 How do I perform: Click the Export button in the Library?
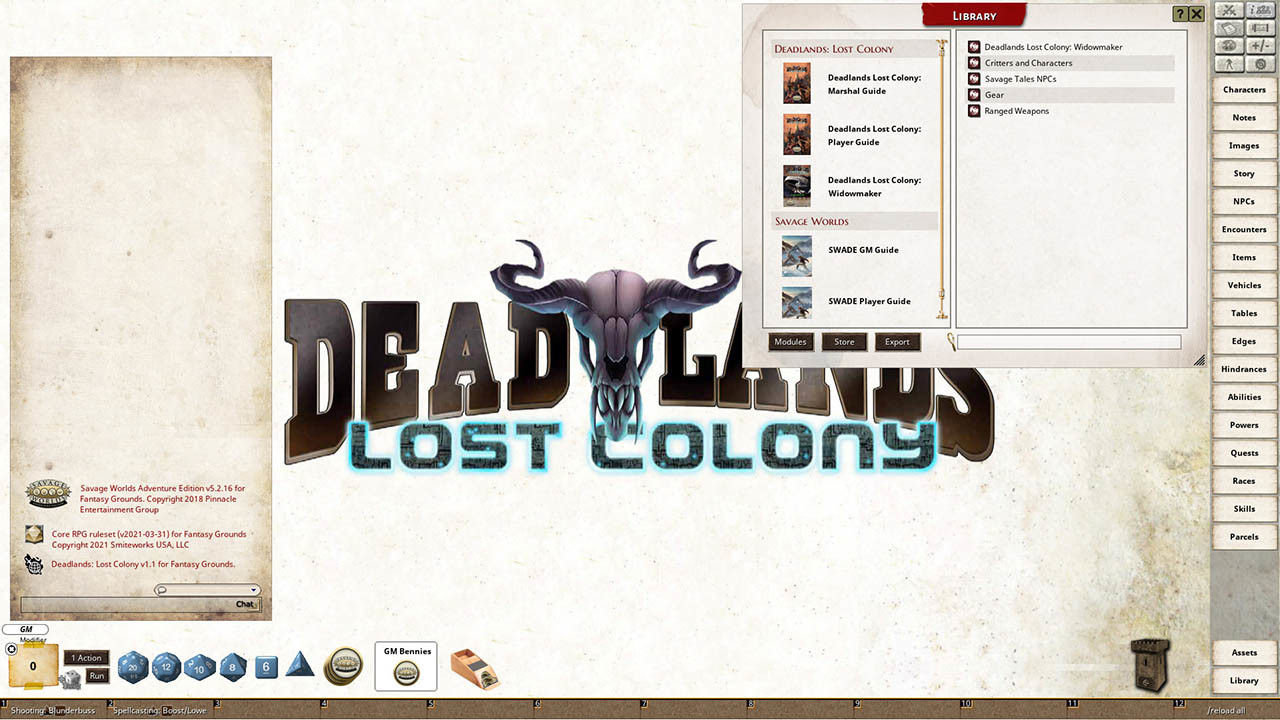click(x=897, y=341)
